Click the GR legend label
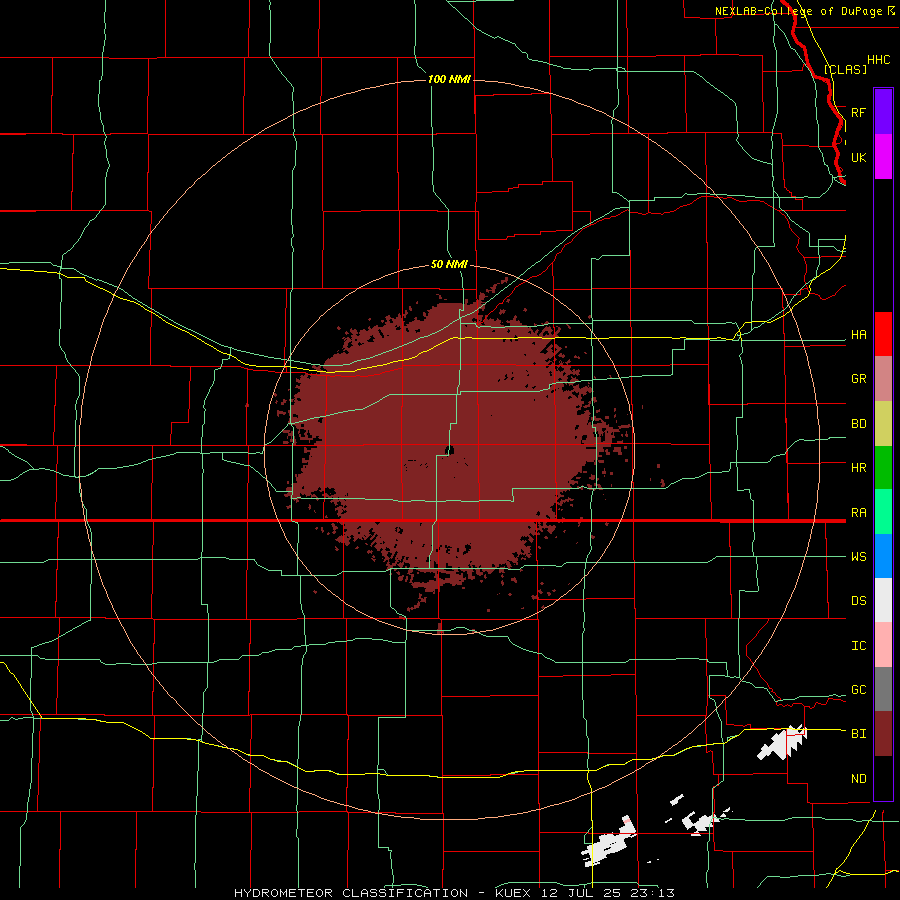 click(858, 379)
